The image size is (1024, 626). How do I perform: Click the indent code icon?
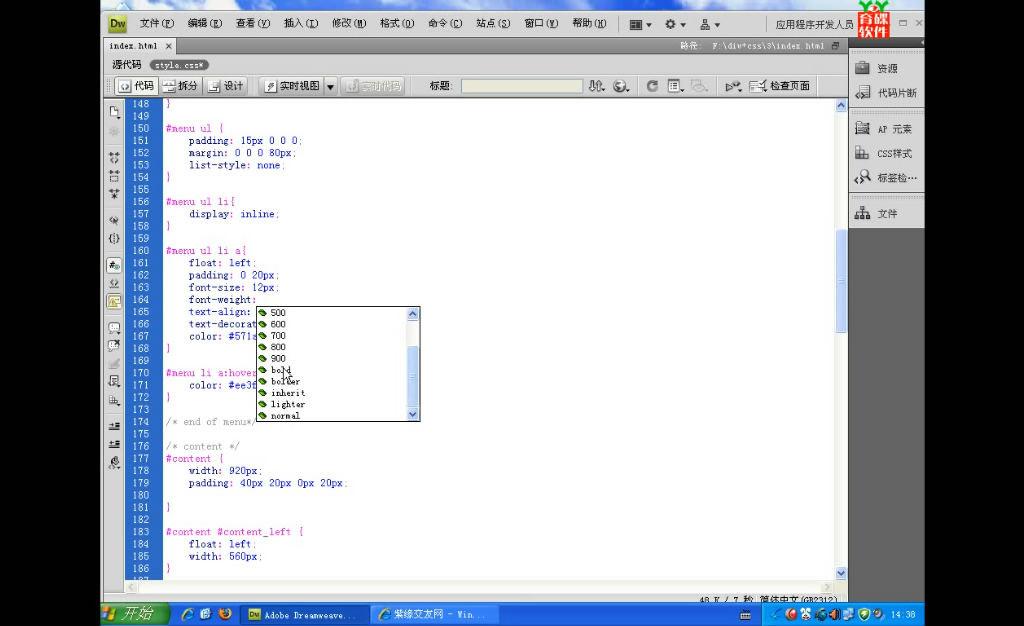point(114,426)
